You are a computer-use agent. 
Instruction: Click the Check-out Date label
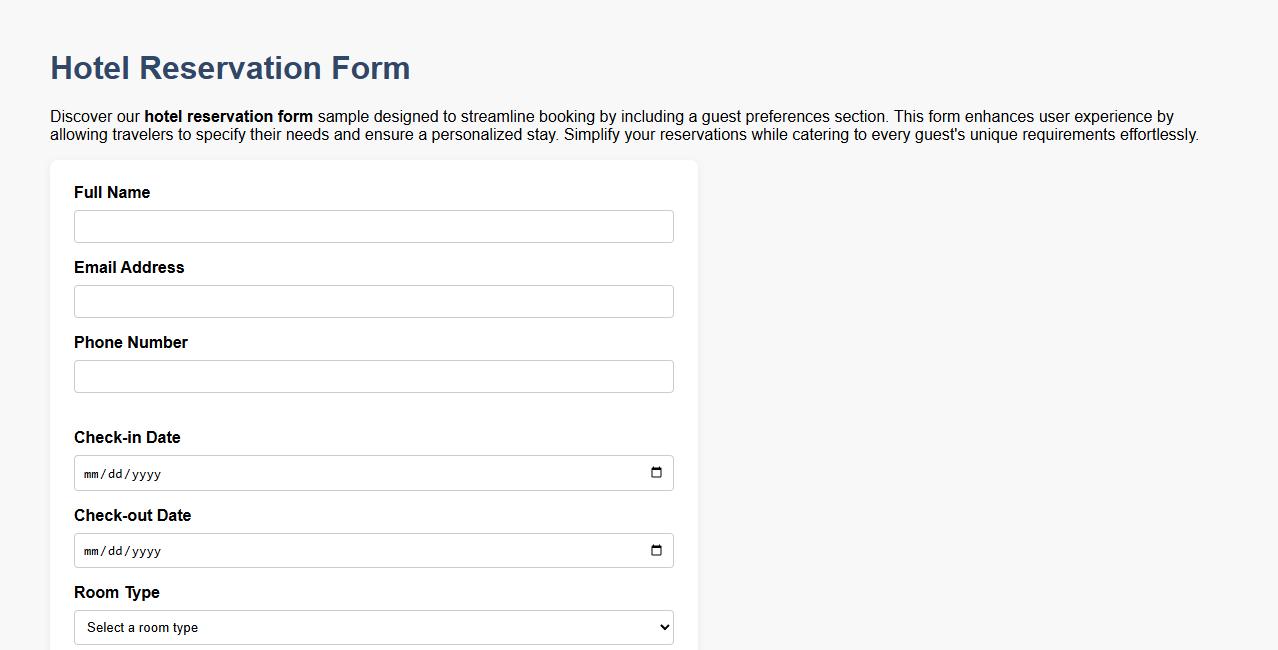point(132,515)
